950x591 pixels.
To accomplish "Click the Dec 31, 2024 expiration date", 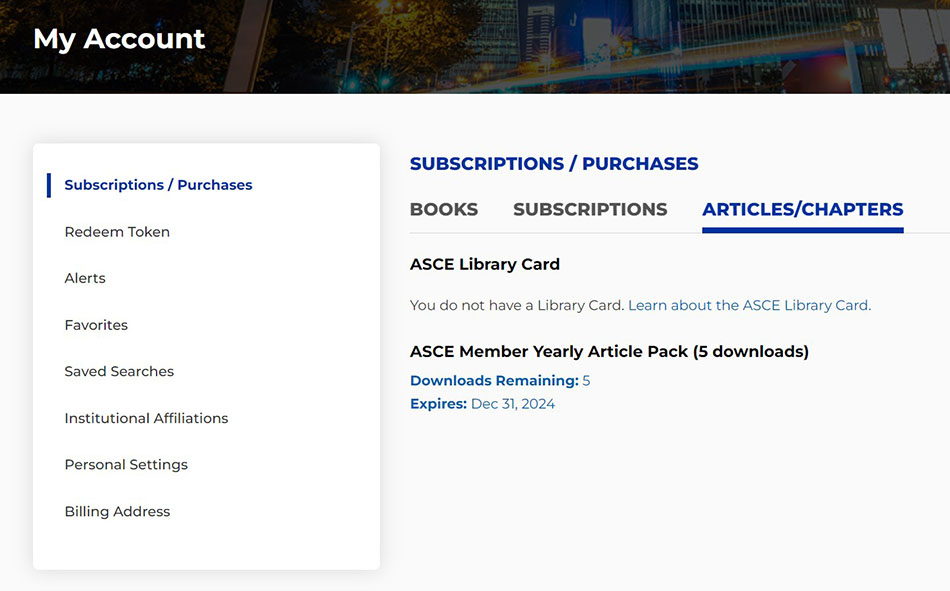I will click(512, 403).
